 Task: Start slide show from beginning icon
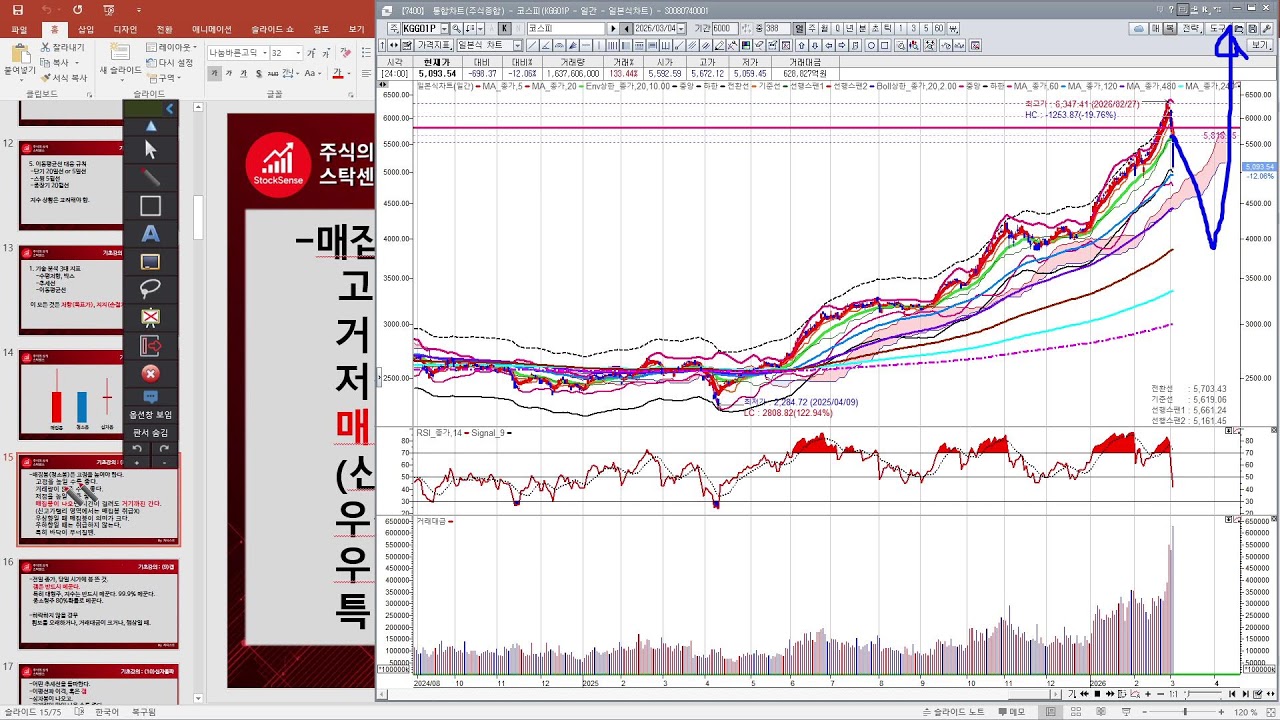(109, 10)
